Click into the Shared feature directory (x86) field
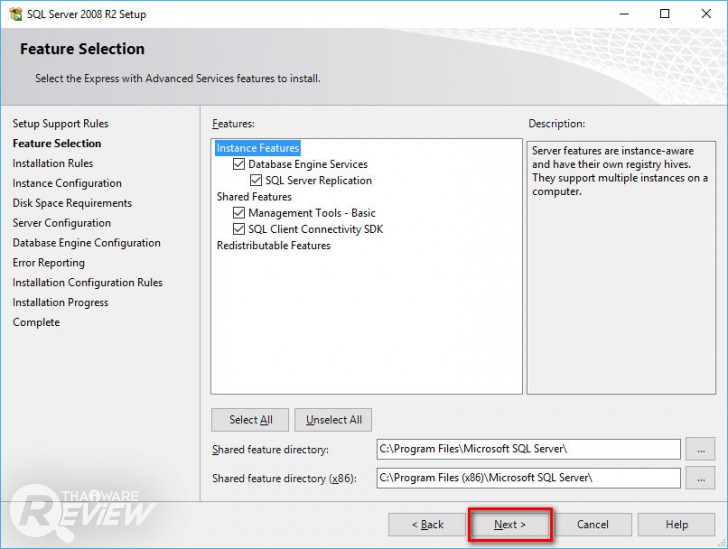728x549 pixels. 528,478
